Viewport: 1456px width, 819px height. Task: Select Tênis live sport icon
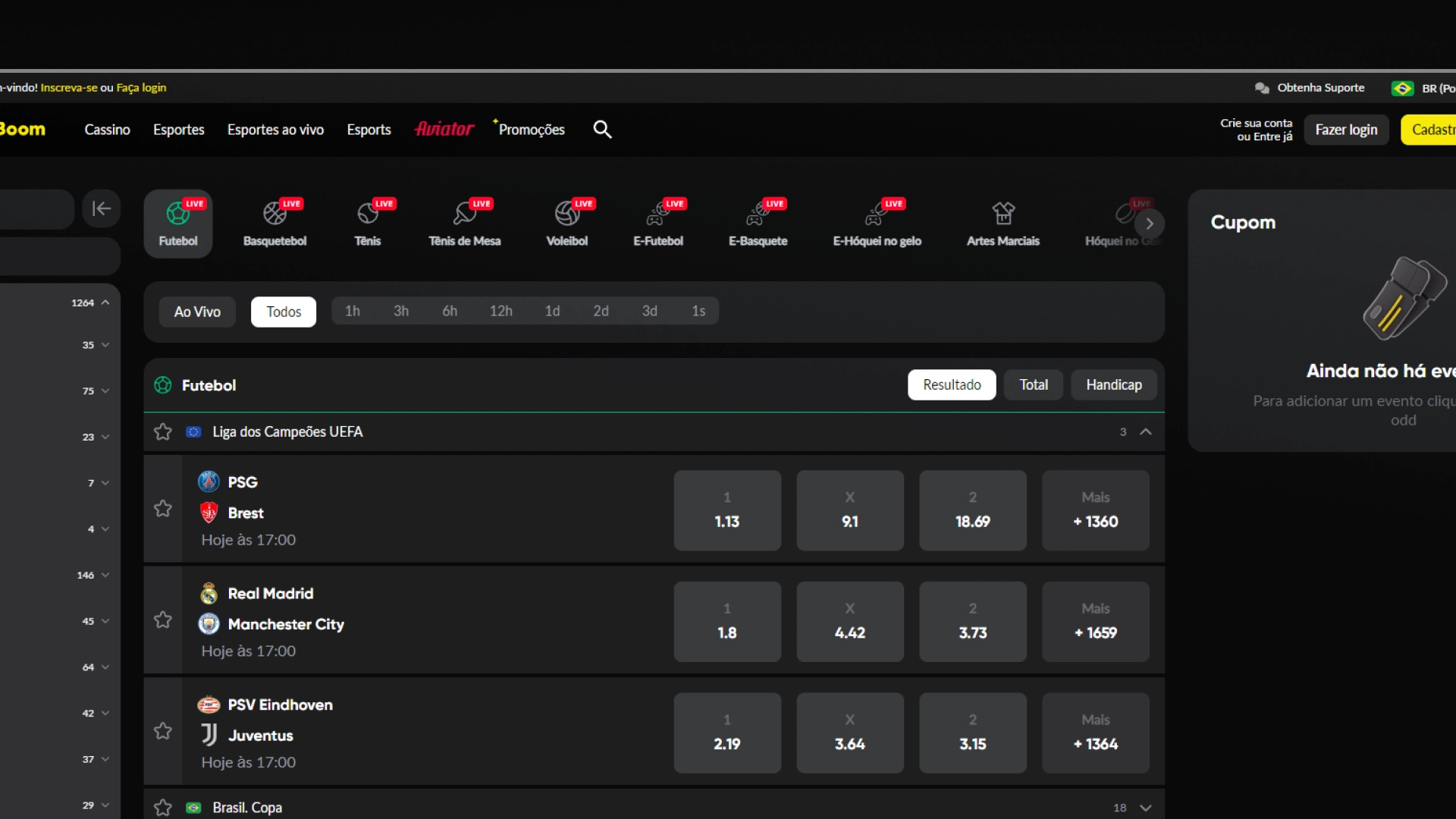[x=368, y=224]
